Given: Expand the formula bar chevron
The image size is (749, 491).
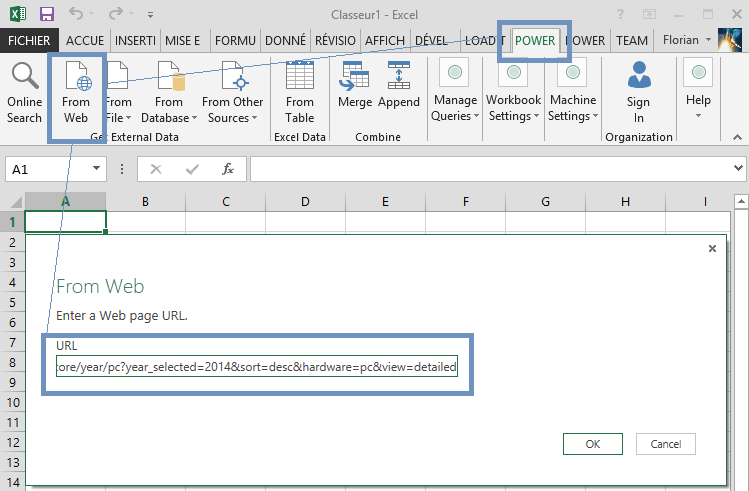Looking at the screenshot, I should pos(738,168).
